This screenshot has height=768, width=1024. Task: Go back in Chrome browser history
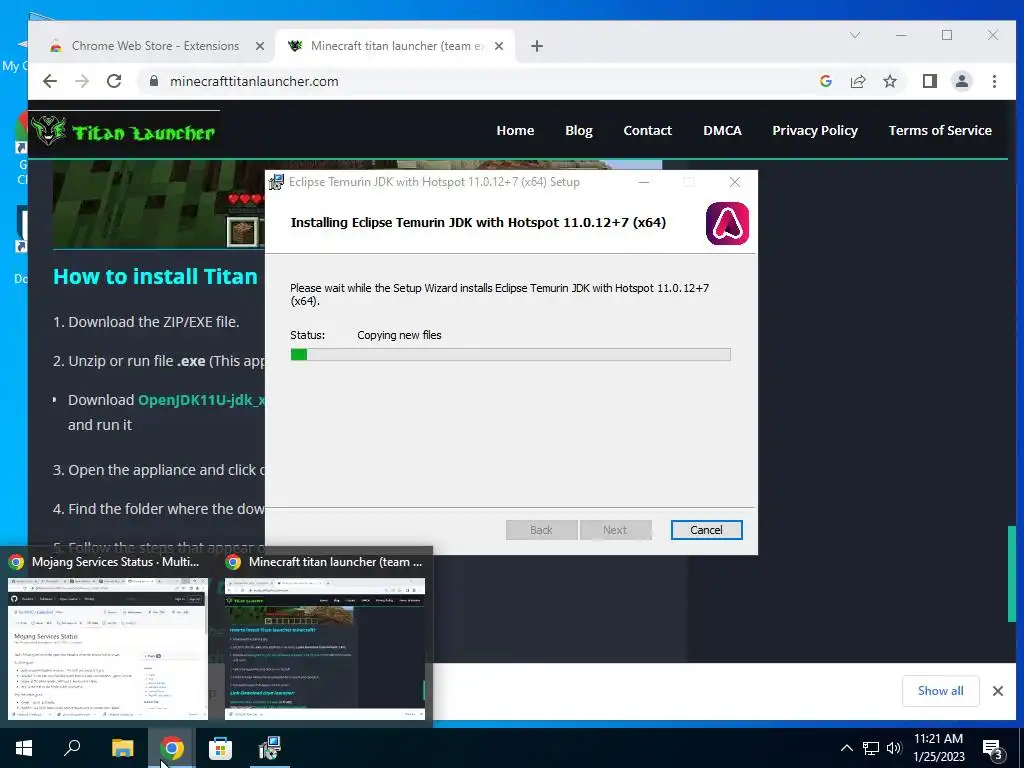(50, 82)
